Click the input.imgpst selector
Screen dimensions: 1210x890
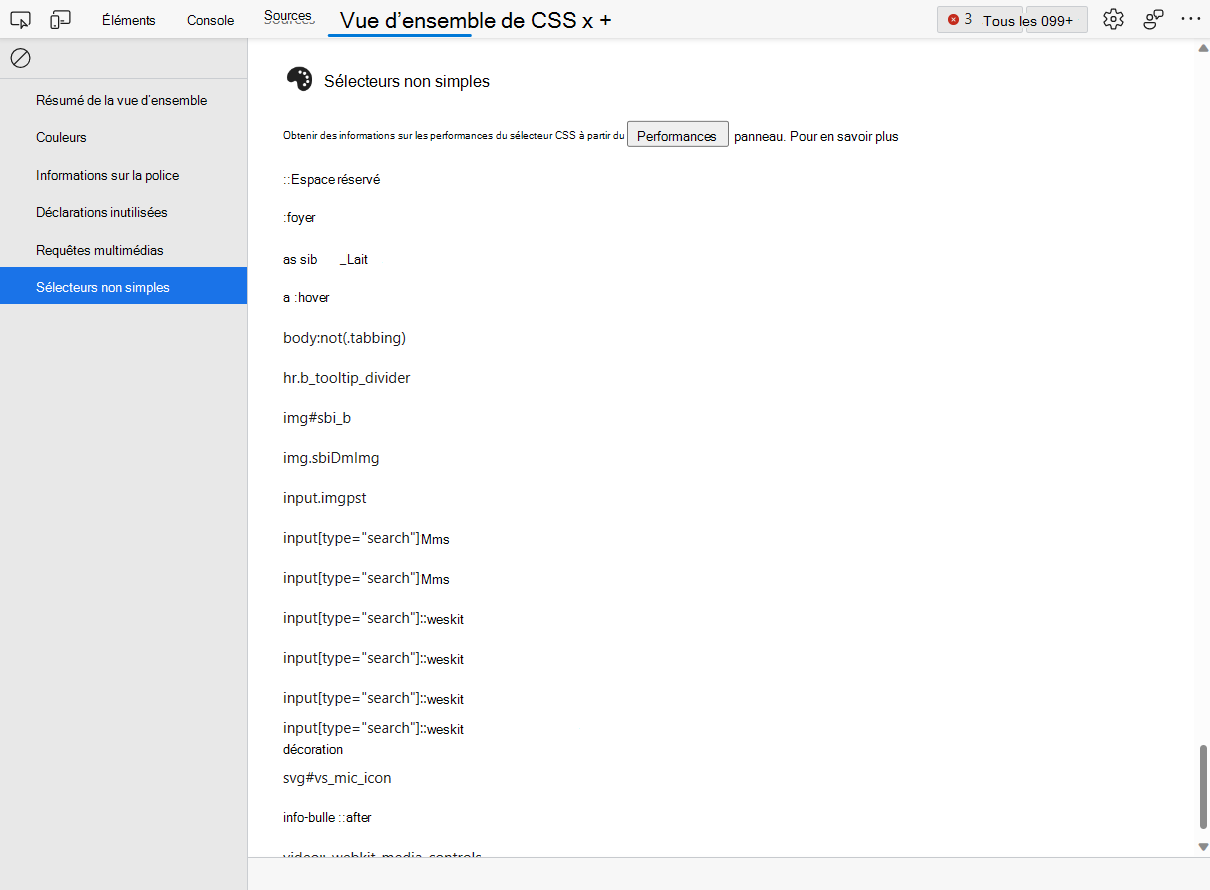[x=325, y=498]
